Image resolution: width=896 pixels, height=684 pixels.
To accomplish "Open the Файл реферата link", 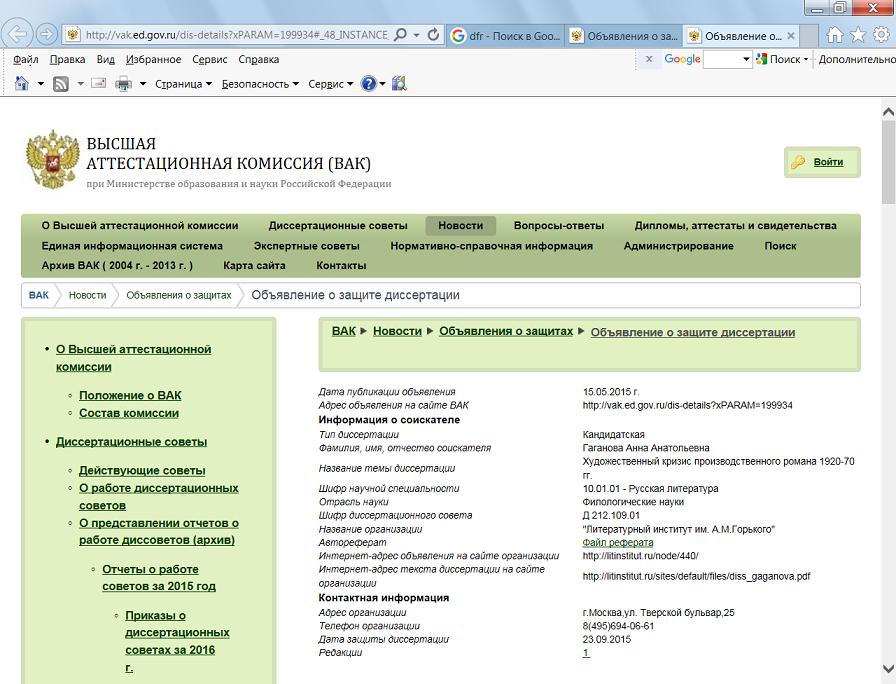I will pos(618,543).
